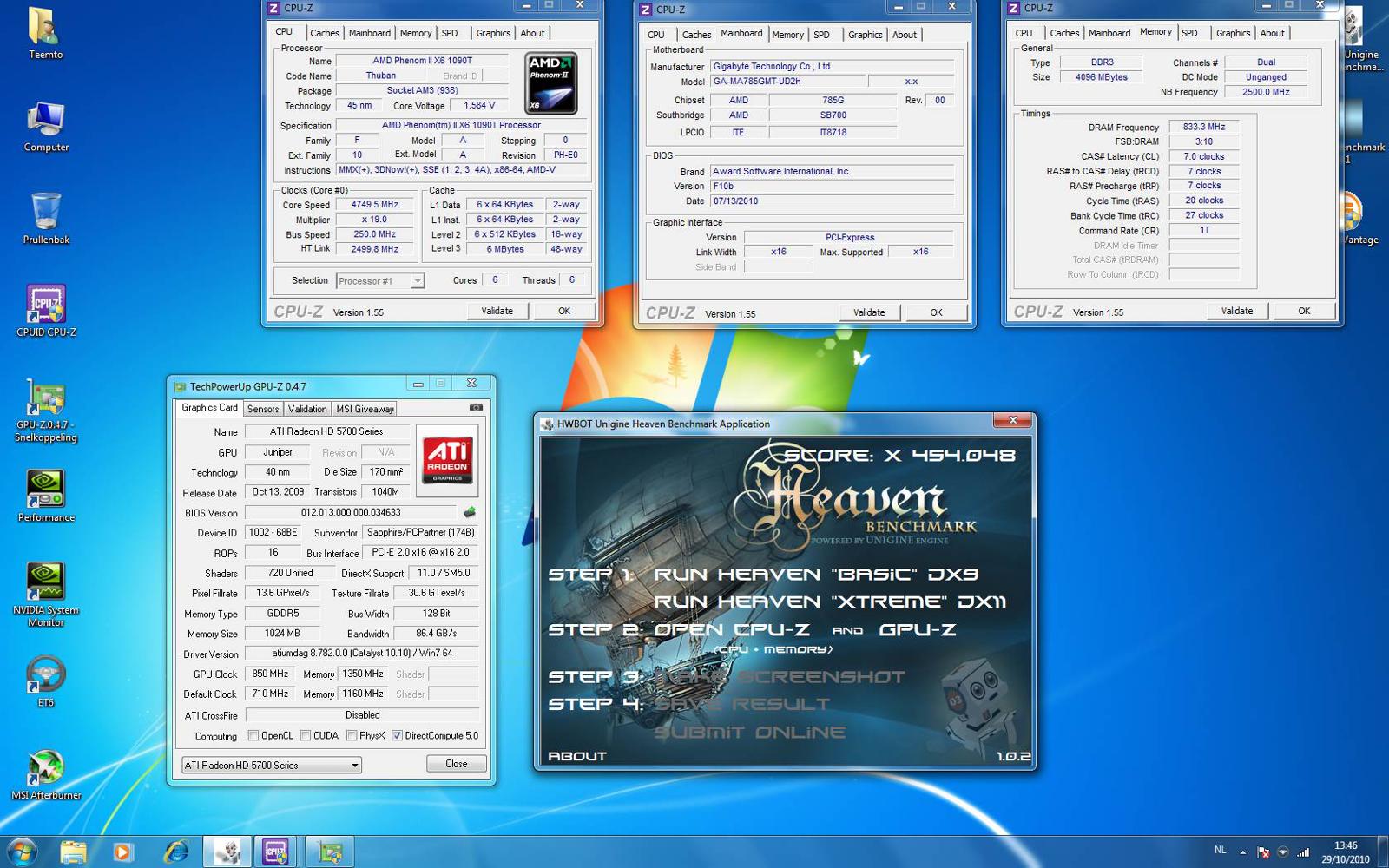Open the Memory tab in first CPU-Z window
The image size is (1389, 868).
click(416, 33)
